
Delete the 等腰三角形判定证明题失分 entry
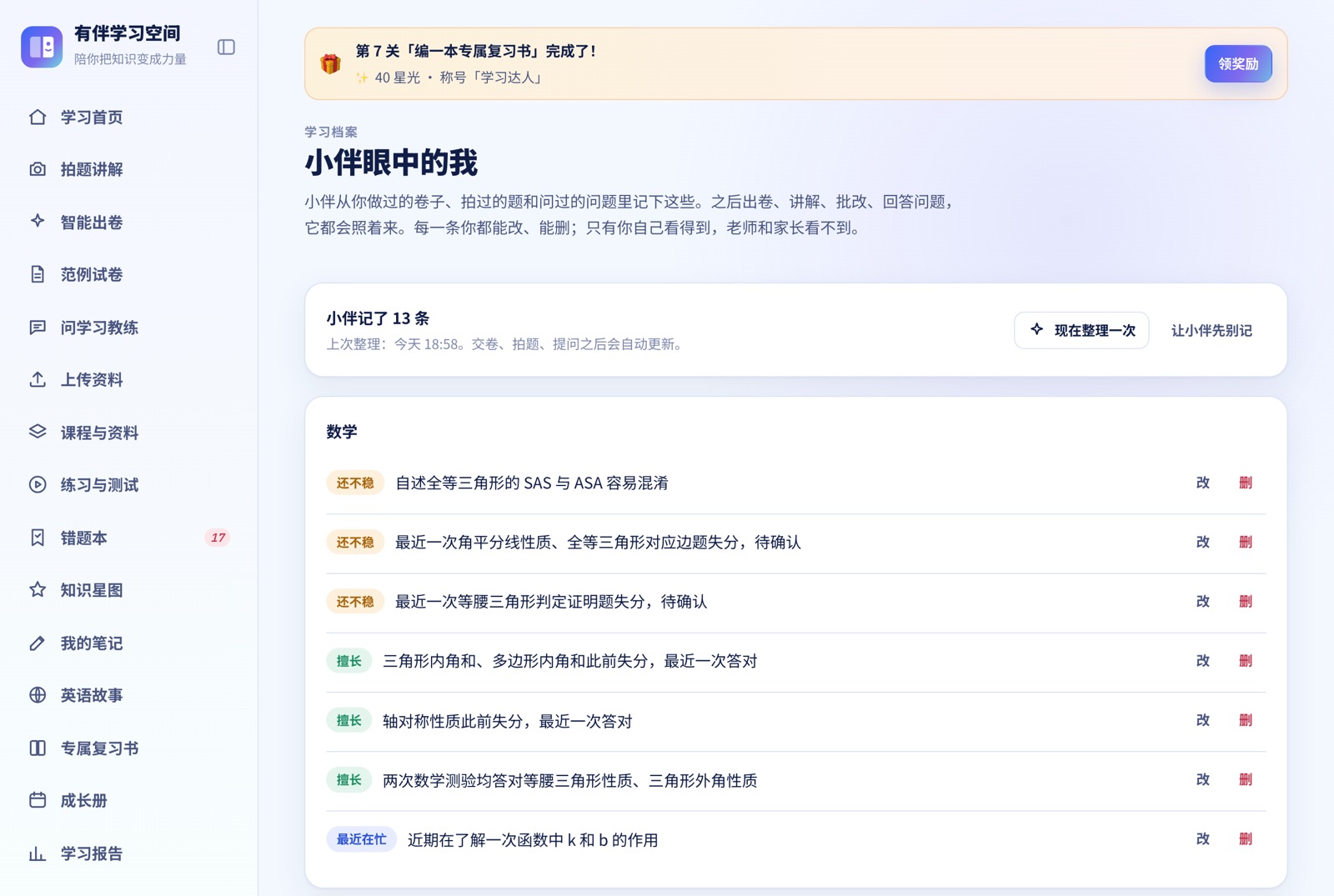1246,601
